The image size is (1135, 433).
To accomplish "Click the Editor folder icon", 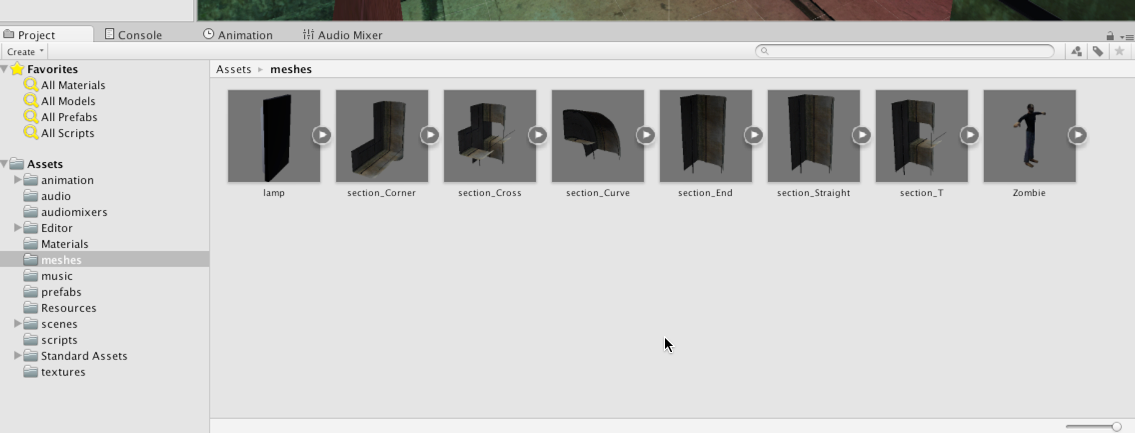I will click(30, 227).
